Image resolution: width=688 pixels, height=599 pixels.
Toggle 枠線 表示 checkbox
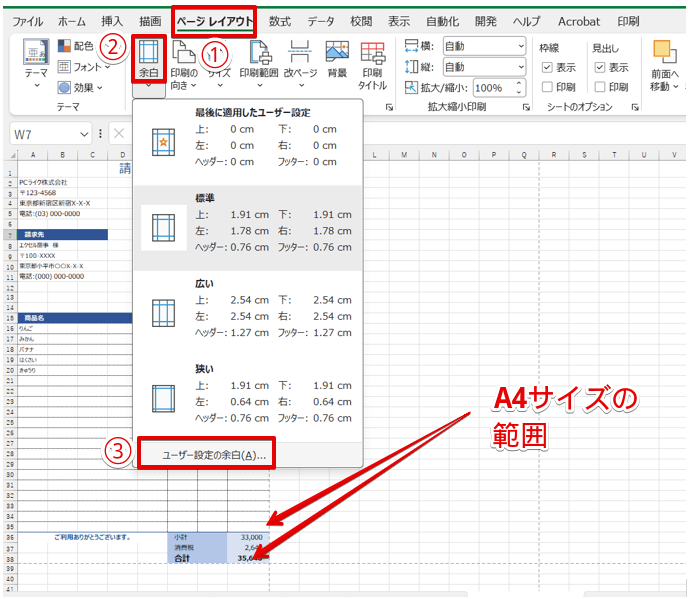pos(547,68)
